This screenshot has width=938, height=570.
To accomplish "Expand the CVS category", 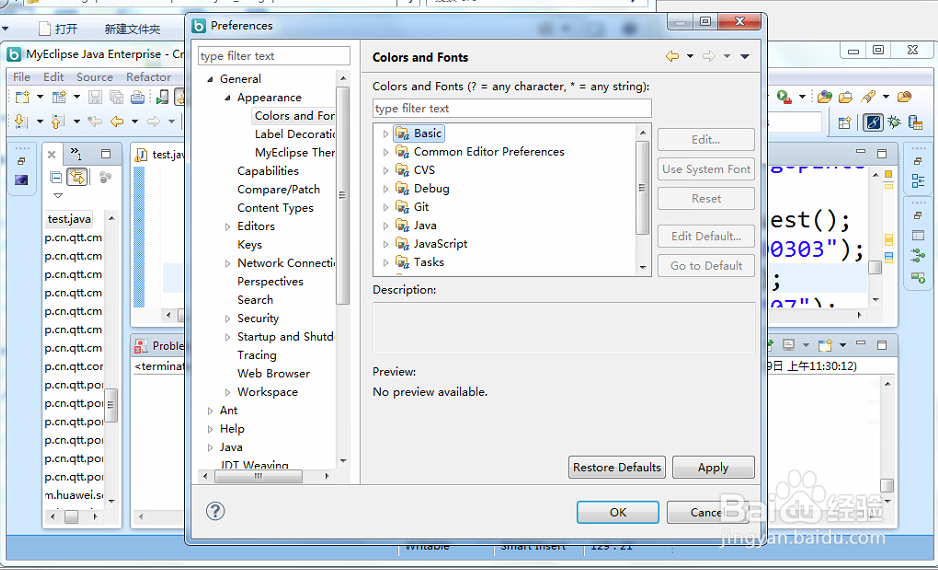I will pyautogui.click(x=386, y=170).
